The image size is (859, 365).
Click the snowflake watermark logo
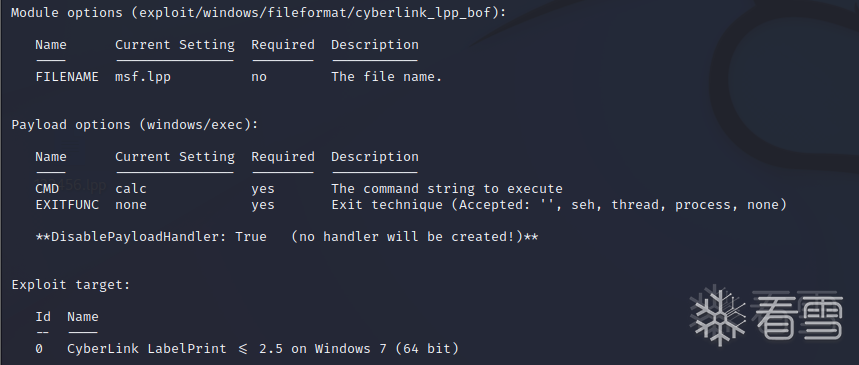click(717, 316)
